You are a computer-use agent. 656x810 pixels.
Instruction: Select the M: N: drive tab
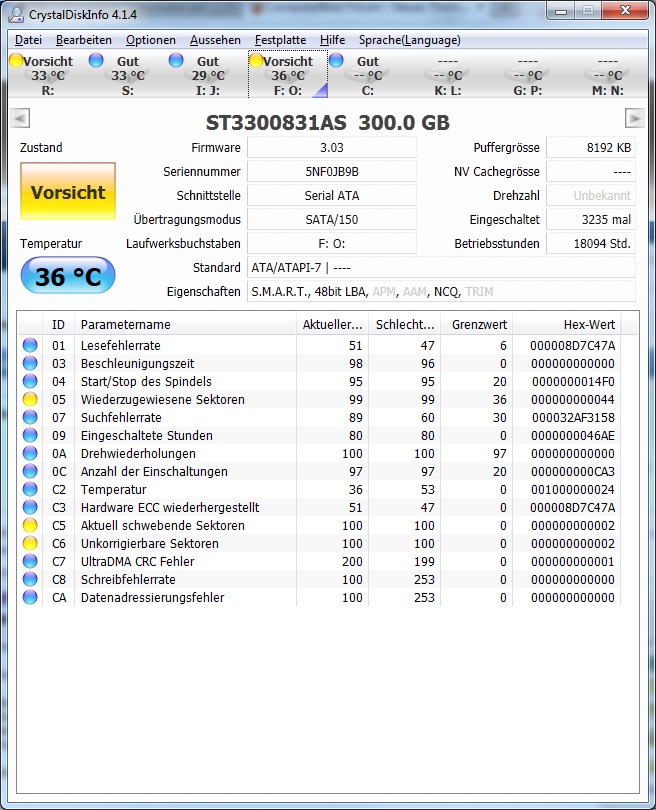[x=608, y=75]
